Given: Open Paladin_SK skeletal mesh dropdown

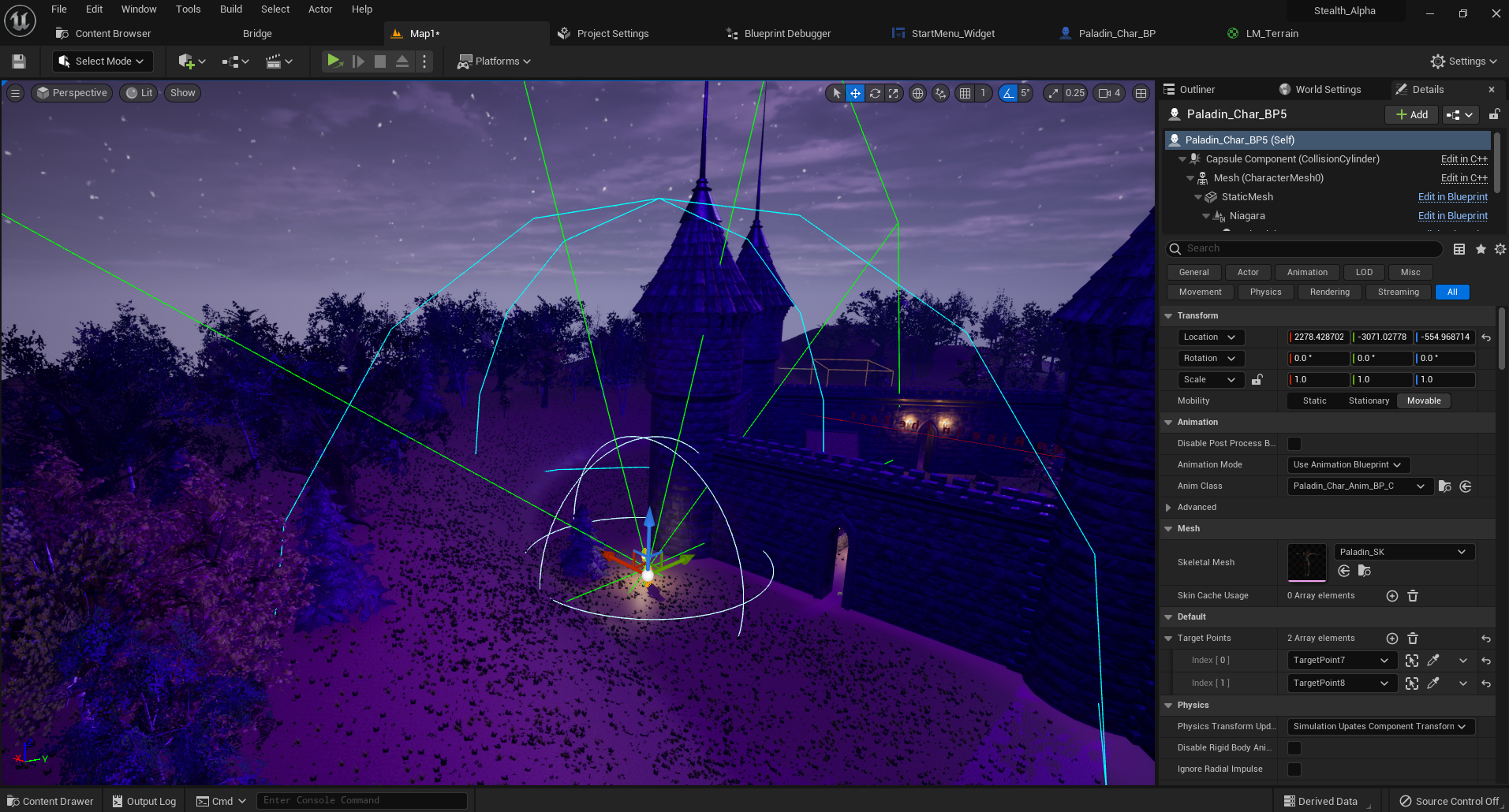Looking at the screenshot, I should pyautogui.click(x=1404, y=552).
